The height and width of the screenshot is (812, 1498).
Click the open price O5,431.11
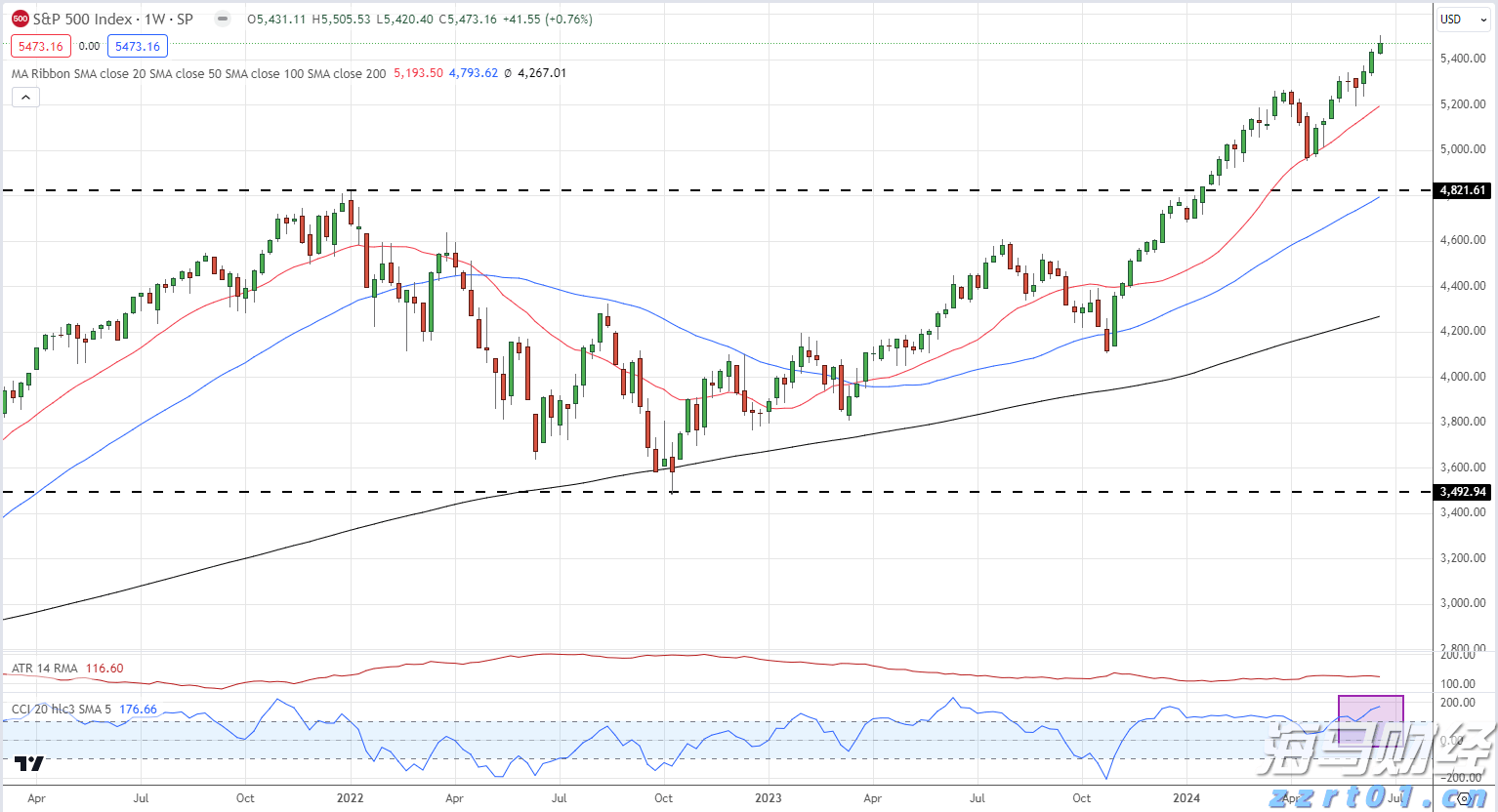click(x=276, y=20)
